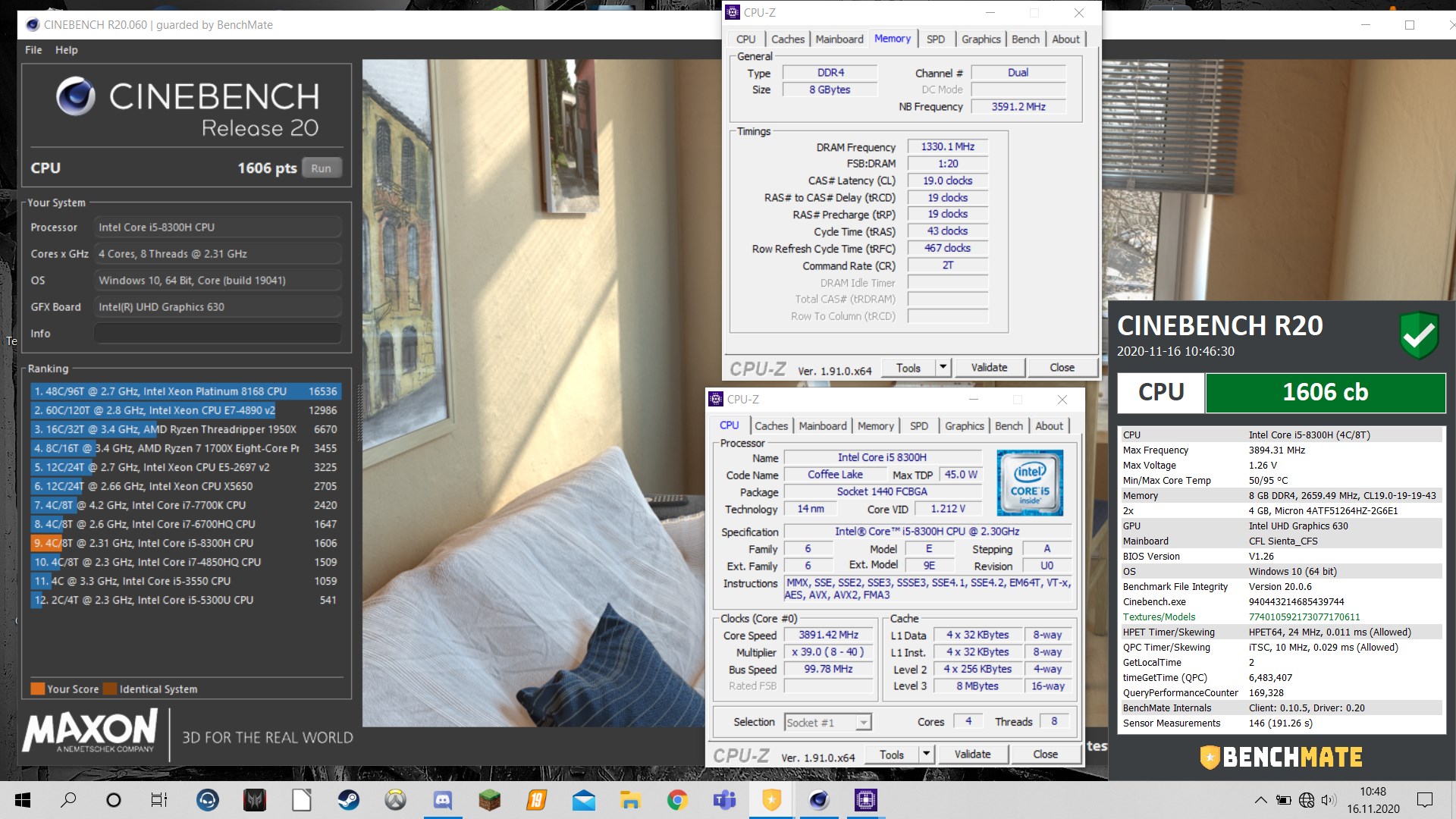This screenshot has width=1456, height=819.
Task: Switch to CPU-Z taskbar icon
Action: pos(865,800)
